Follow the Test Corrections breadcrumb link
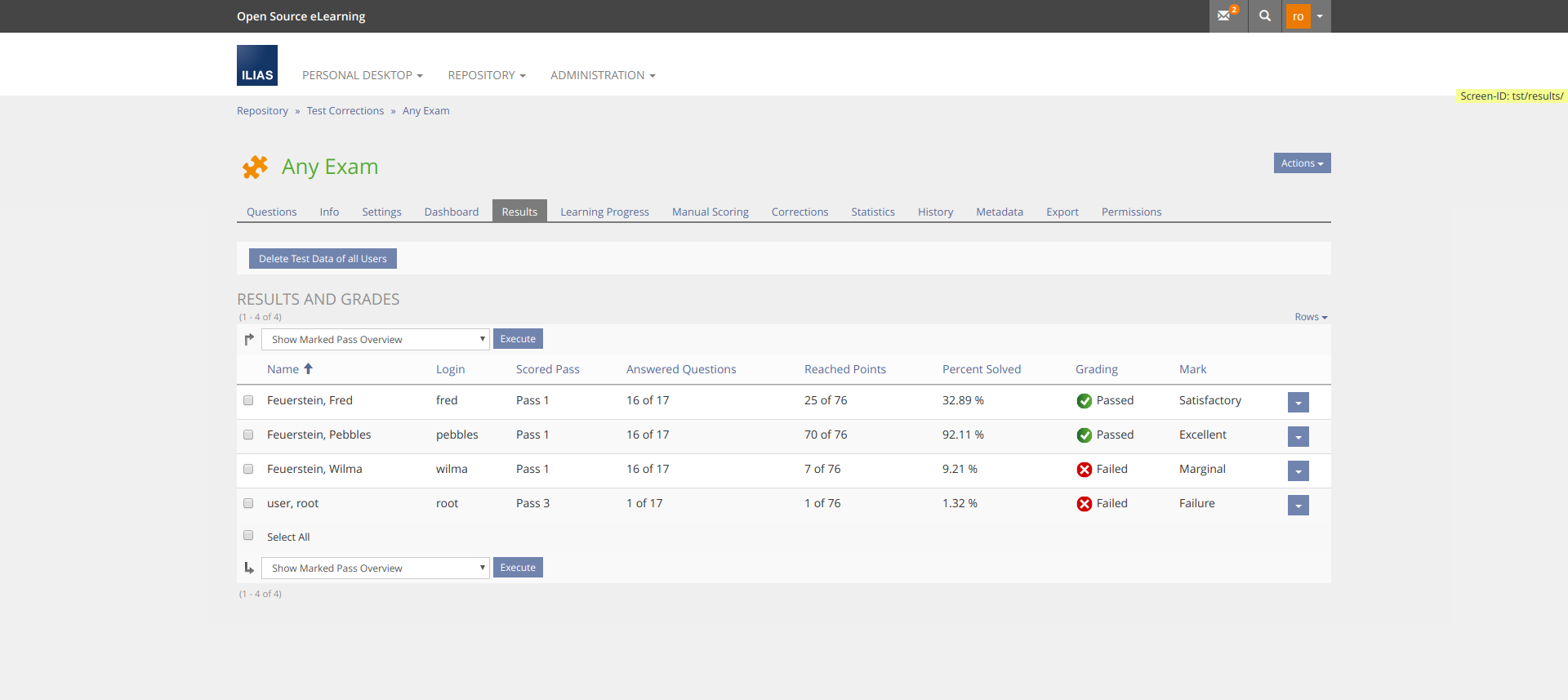Screen dimensions: 1568x700 345,111
